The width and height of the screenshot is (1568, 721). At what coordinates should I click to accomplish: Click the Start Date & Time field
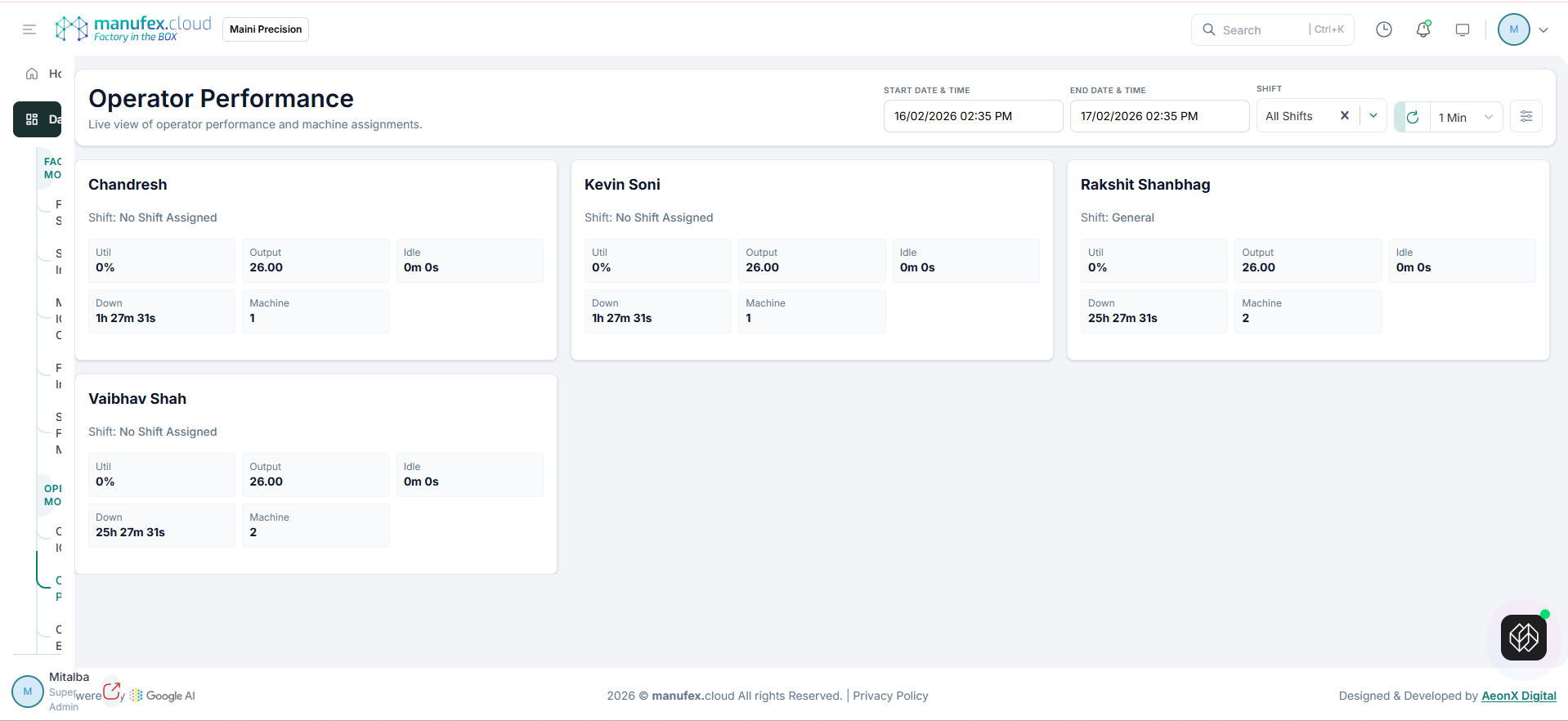click(x=972, y=116)
